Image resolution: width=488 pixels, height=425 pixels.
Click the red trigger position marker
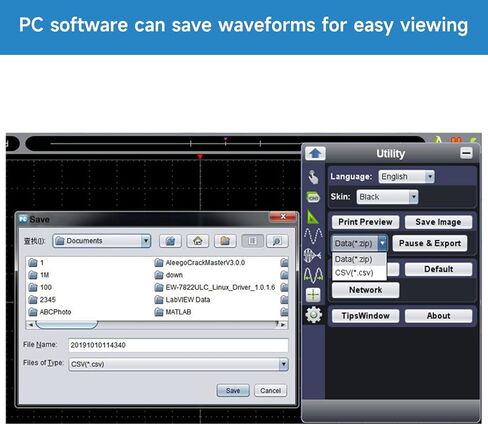(200, 156)
